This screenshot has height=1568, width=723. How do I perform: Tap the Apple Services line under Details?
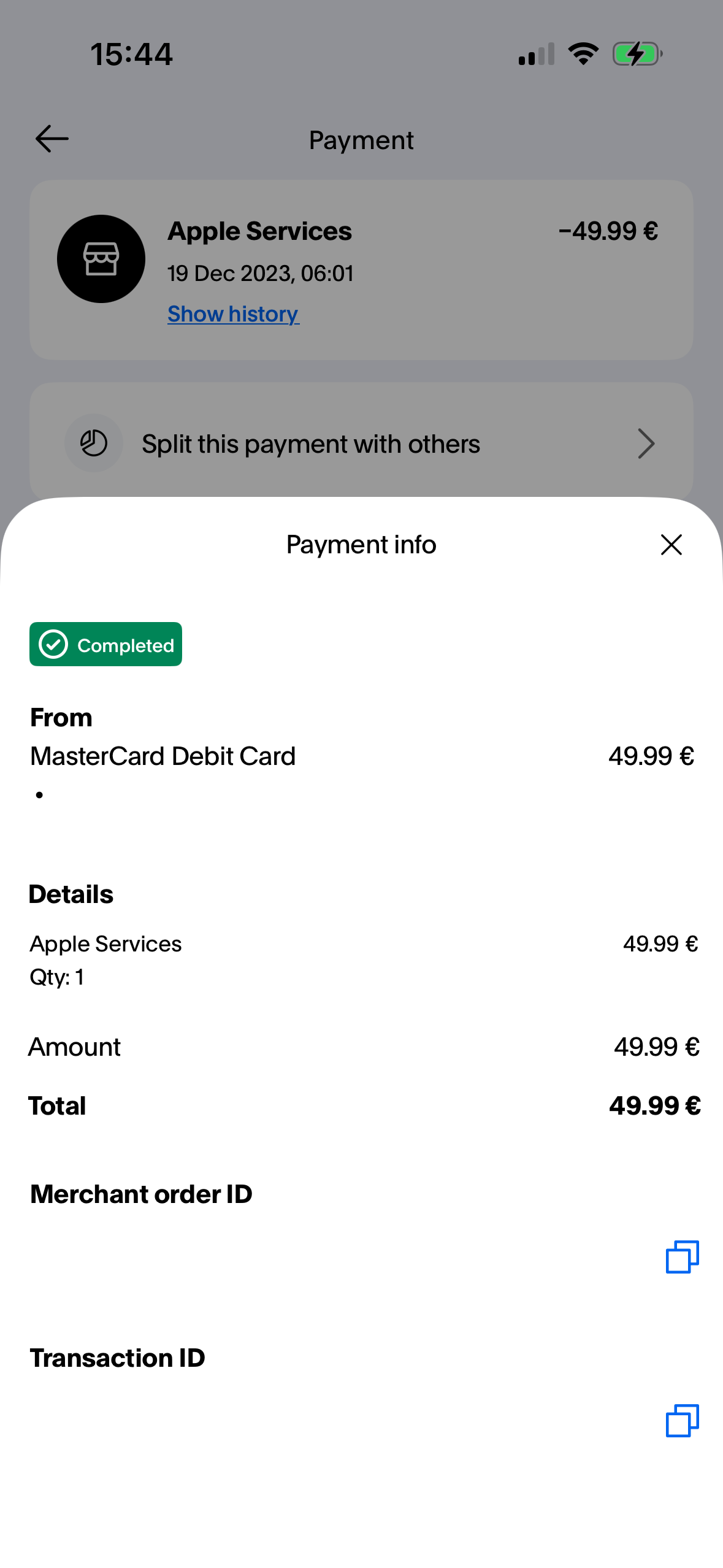[x=106, y=944]
